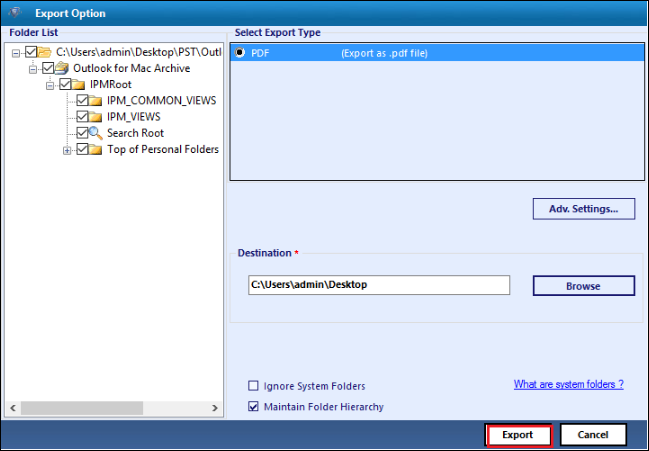Screen dimensions: 649x451
Task: Click the Browse button for destination
Action: [584, 286]
